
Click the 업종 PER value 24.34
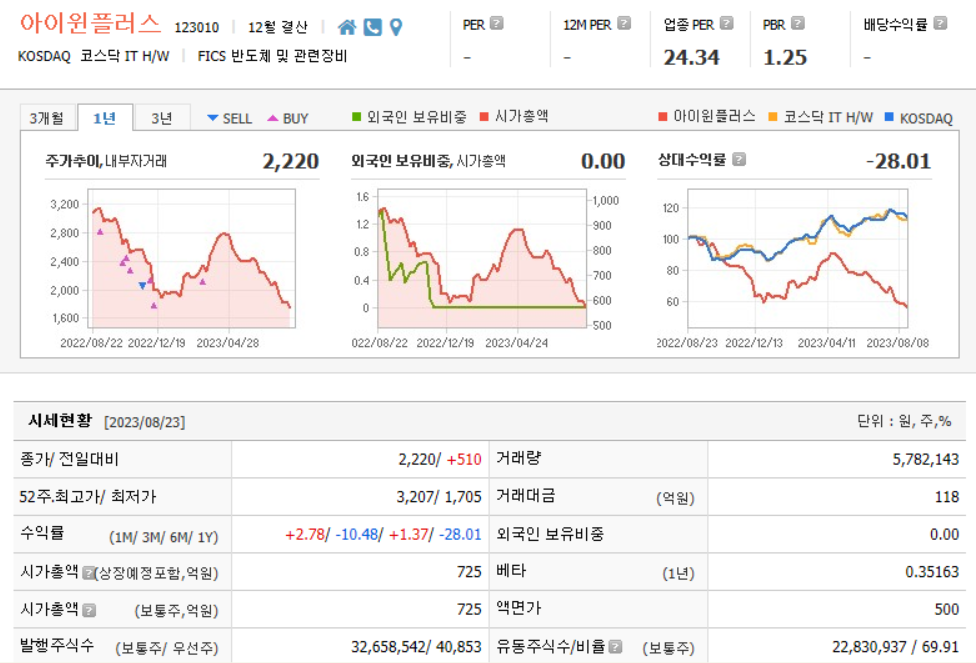(691, 57)
